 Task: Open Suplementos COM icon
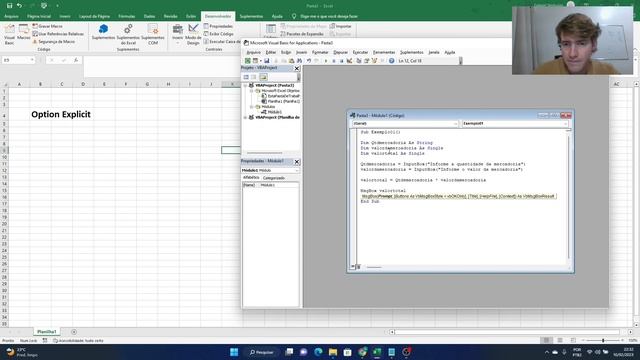point(153,34)
